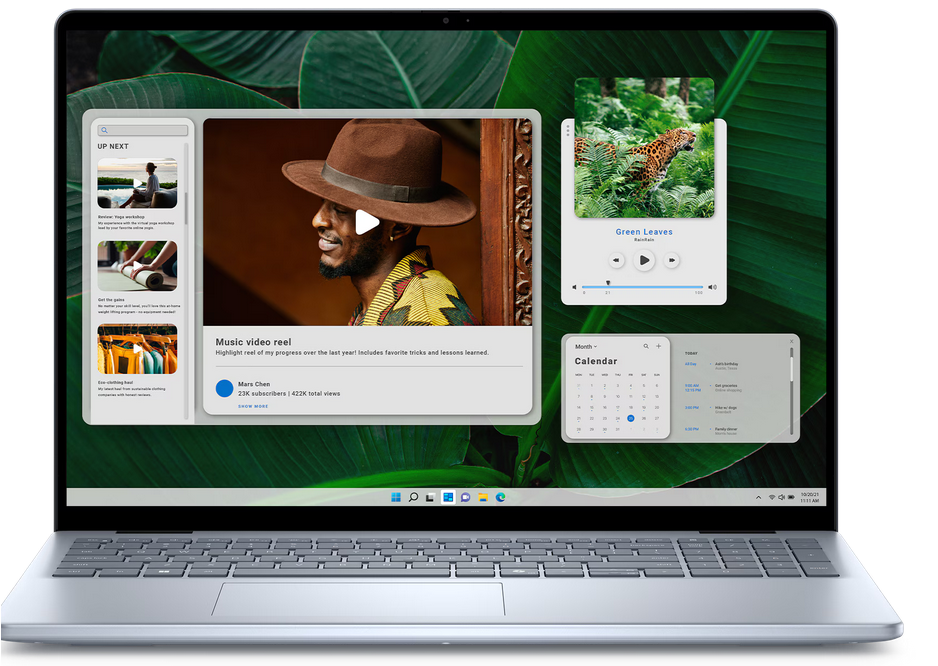Screen dimensions: 938x666
Task: Open Microsoft Edge from the taskbar
Action: (501, 497)
